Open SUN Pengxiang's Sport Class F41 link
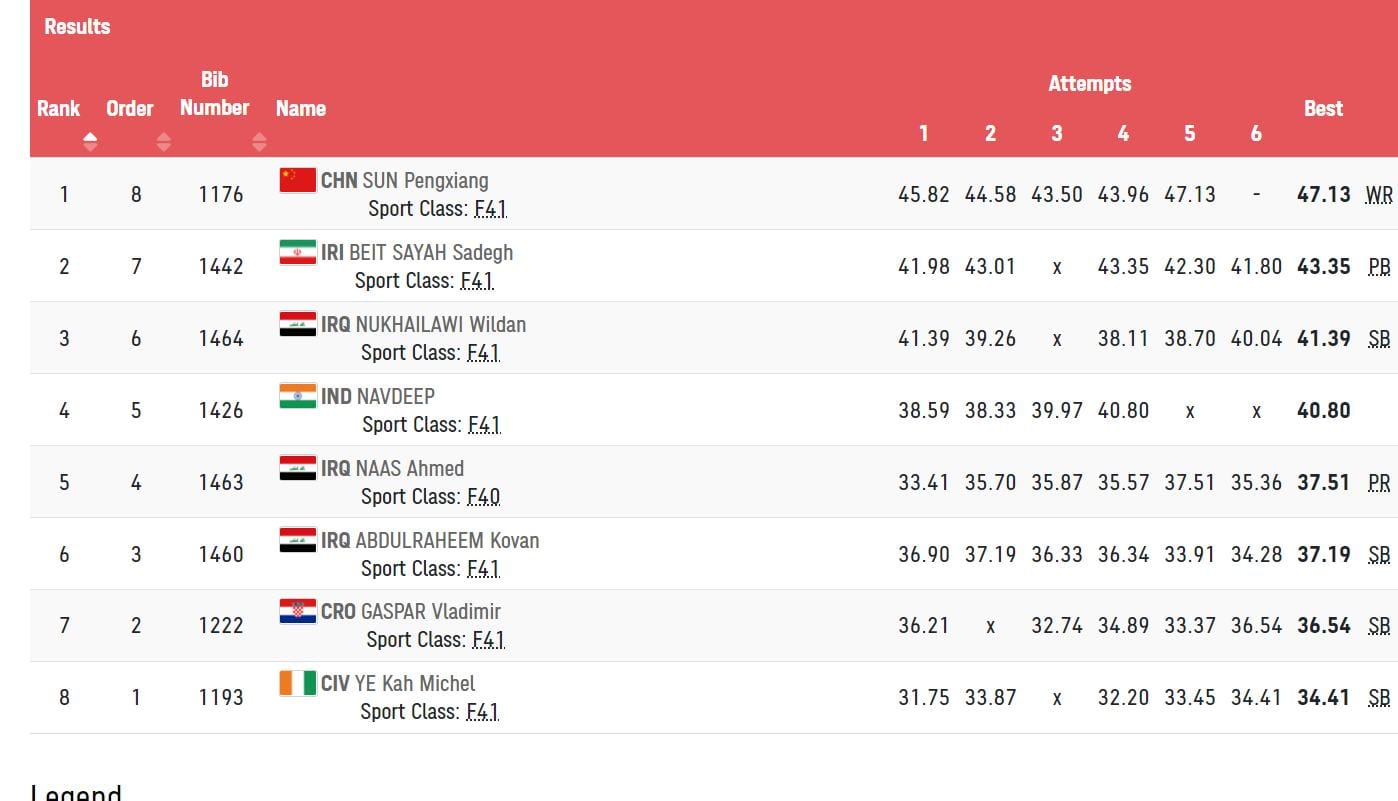 click(487, 209)
